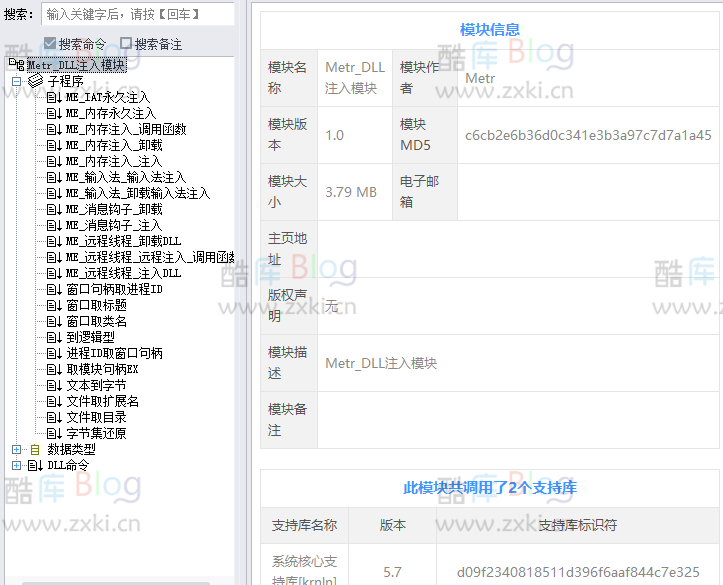Click the search keyword input field

pyautogui.click(x=137, y=14)
